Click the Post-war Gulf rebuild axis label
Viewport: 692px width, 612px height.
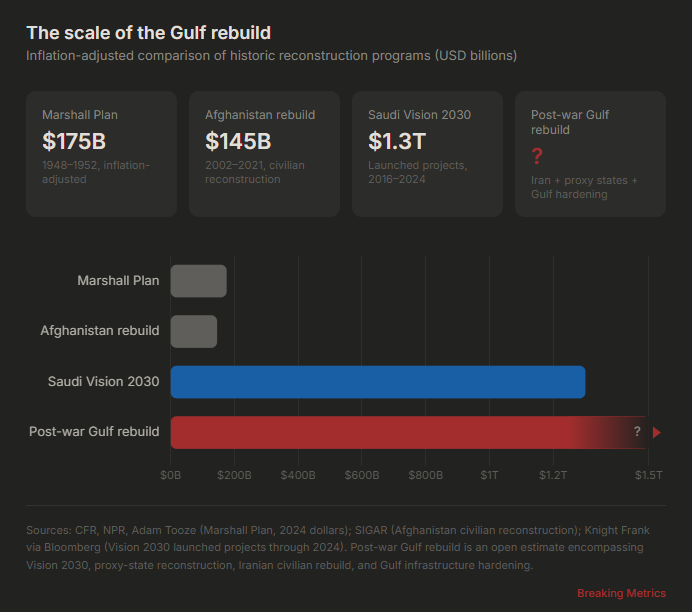click(94, 432)
